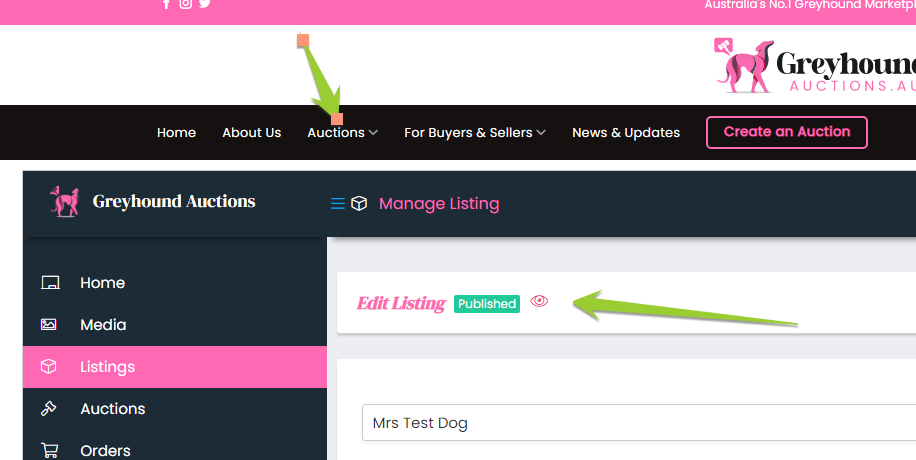Click the cube icon beside Manage Listing
The image size is (916, 460).
[359, 203]
